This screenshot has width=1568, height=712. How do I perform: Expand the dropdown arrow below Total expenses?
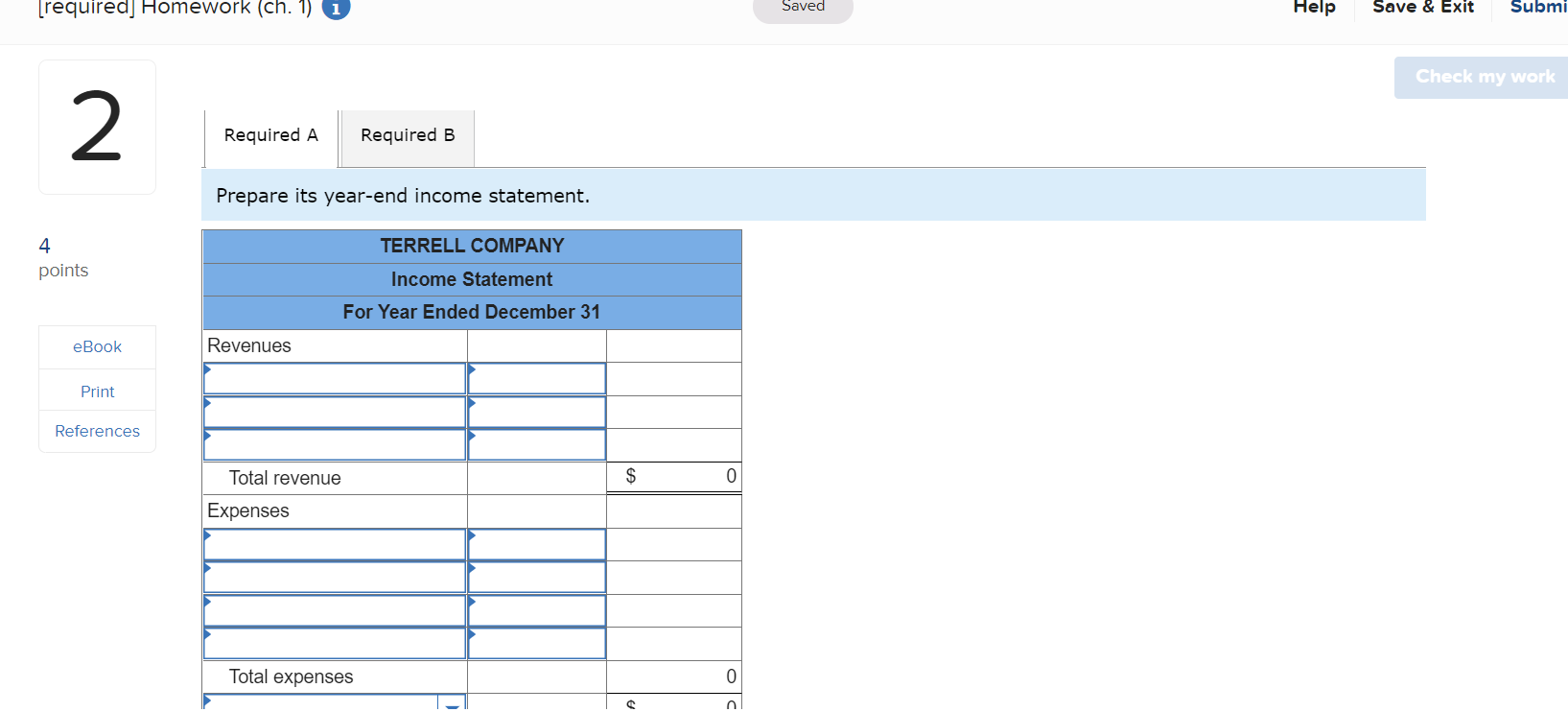pos(452,703)
